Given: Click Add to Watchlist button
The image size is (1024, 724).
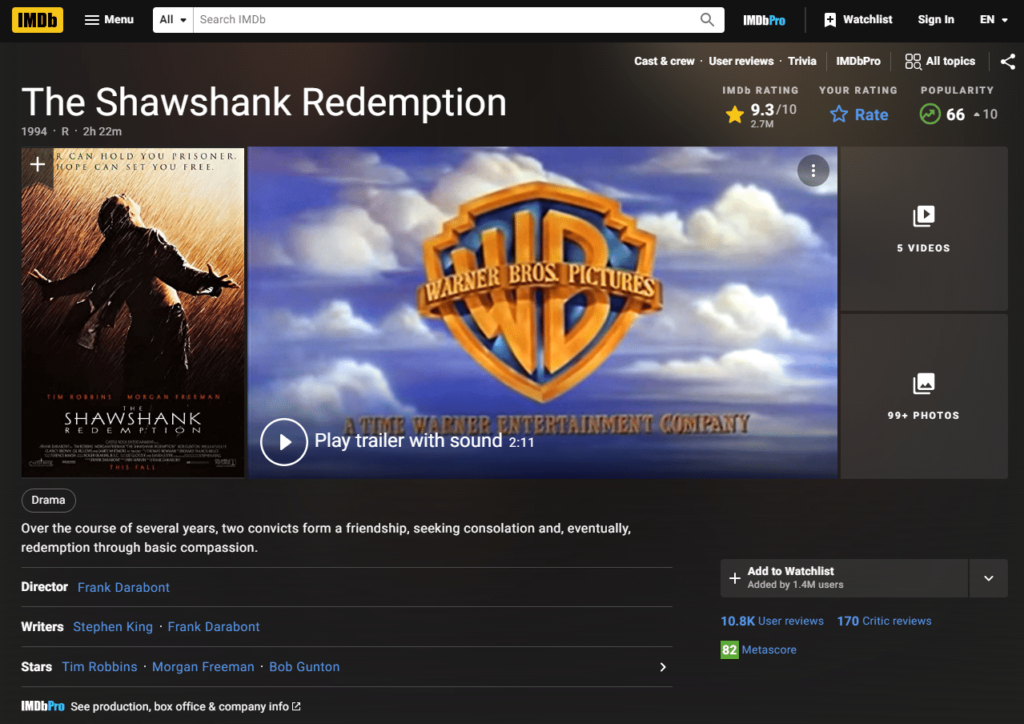Looking at the screenshot, I should (x=844, y=578).
